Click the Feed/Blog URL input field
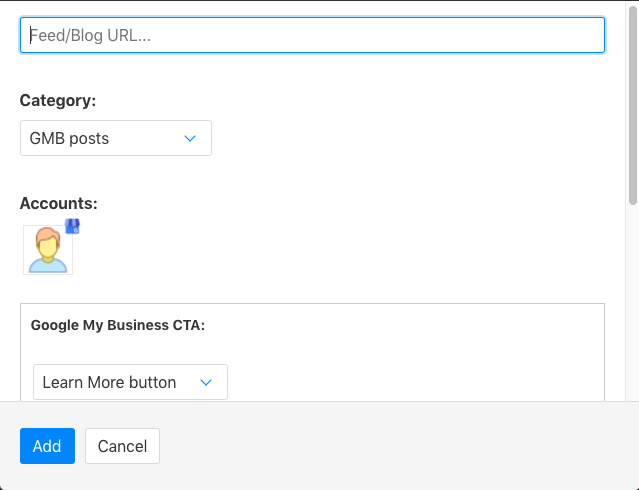This screenshot has width=639, height=490. click(x=312, y=35)
